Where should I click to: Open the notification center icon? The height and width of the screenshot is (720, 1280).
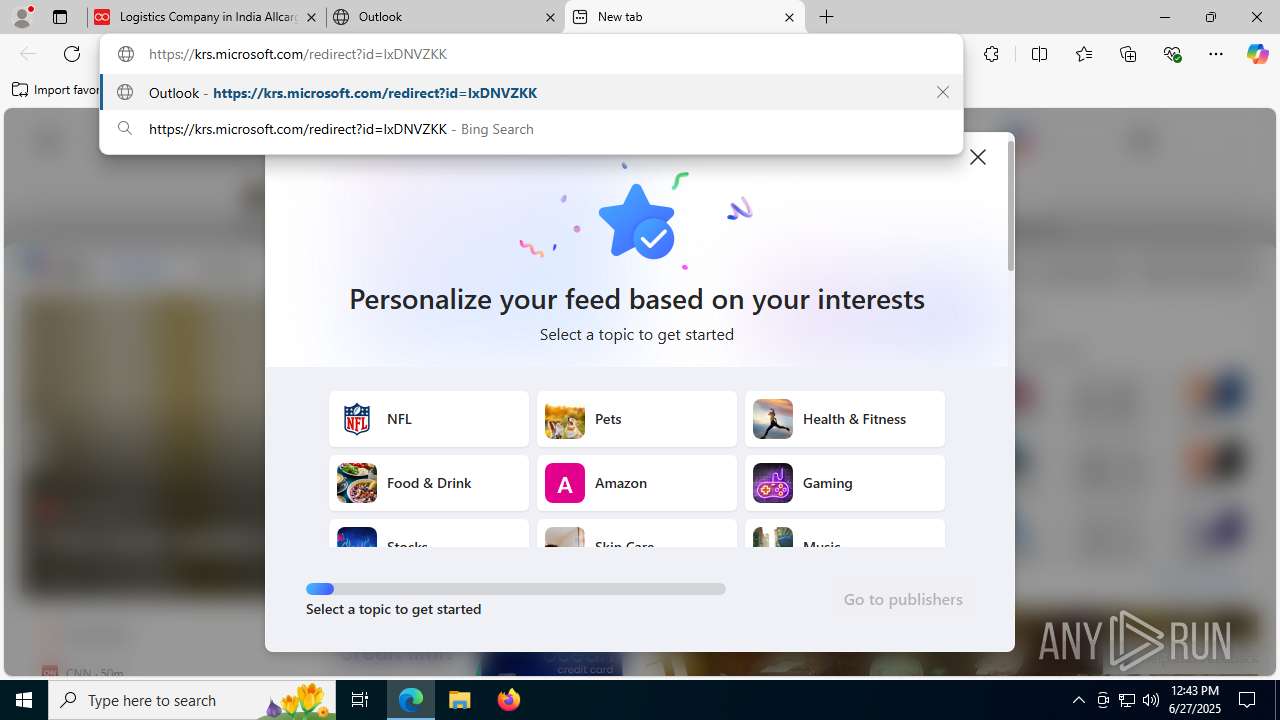click(x=1247, y=700)
